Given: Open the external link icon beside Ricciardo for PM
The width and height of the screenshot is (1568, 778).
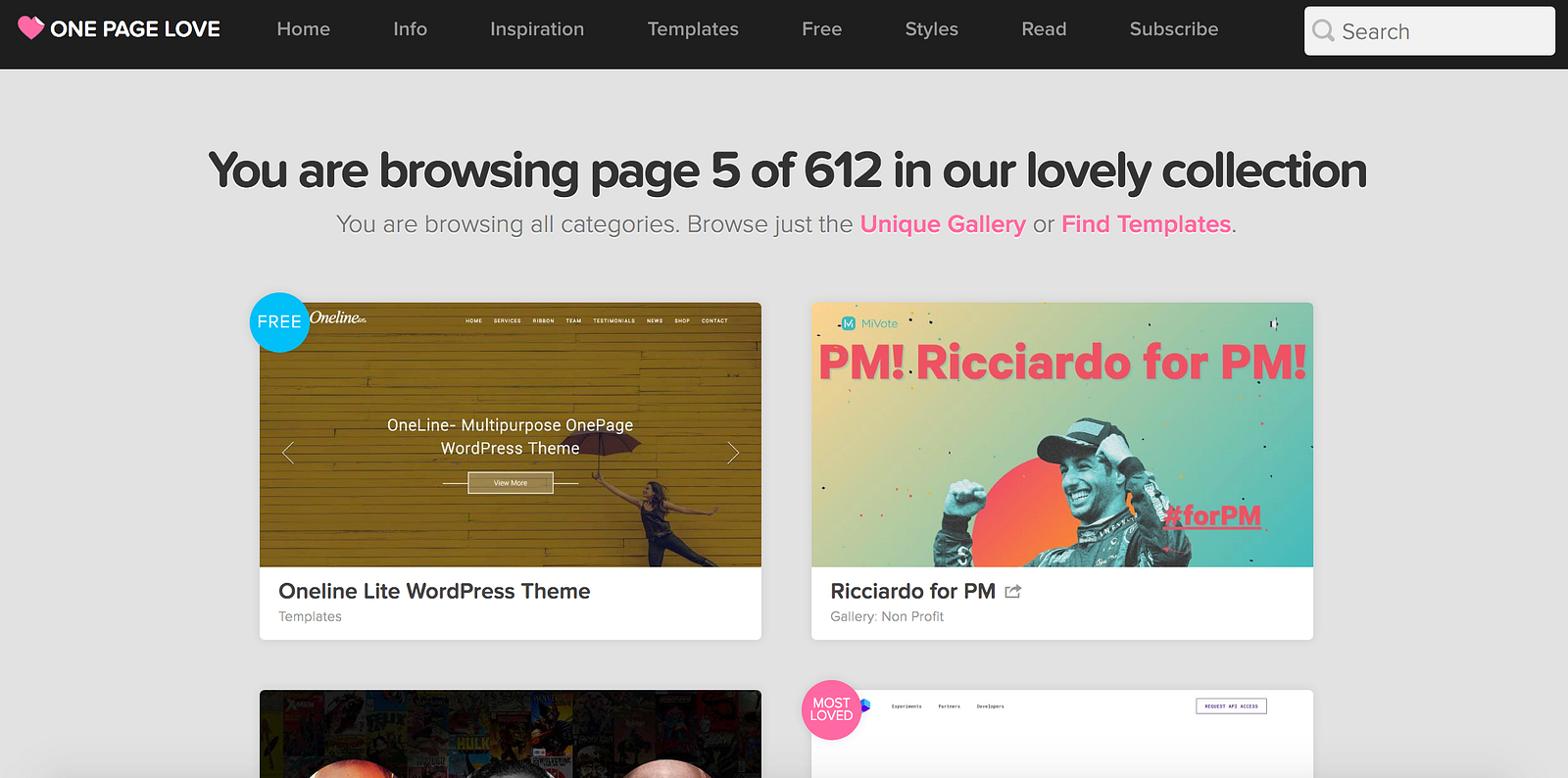Looking at the screenshot, I should click(x=1013, y=592).
